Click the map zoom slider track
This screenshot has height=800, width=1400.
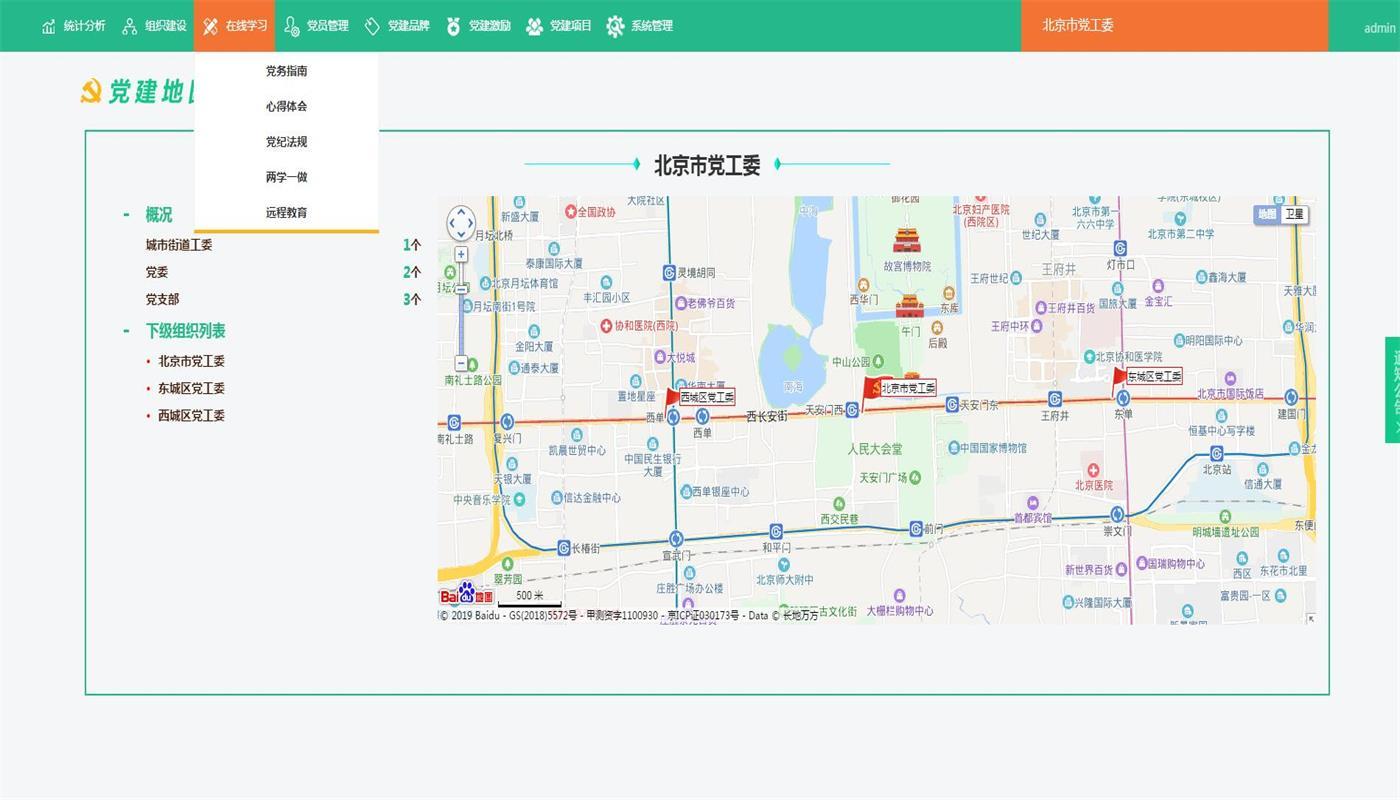(x=461, y=310)
